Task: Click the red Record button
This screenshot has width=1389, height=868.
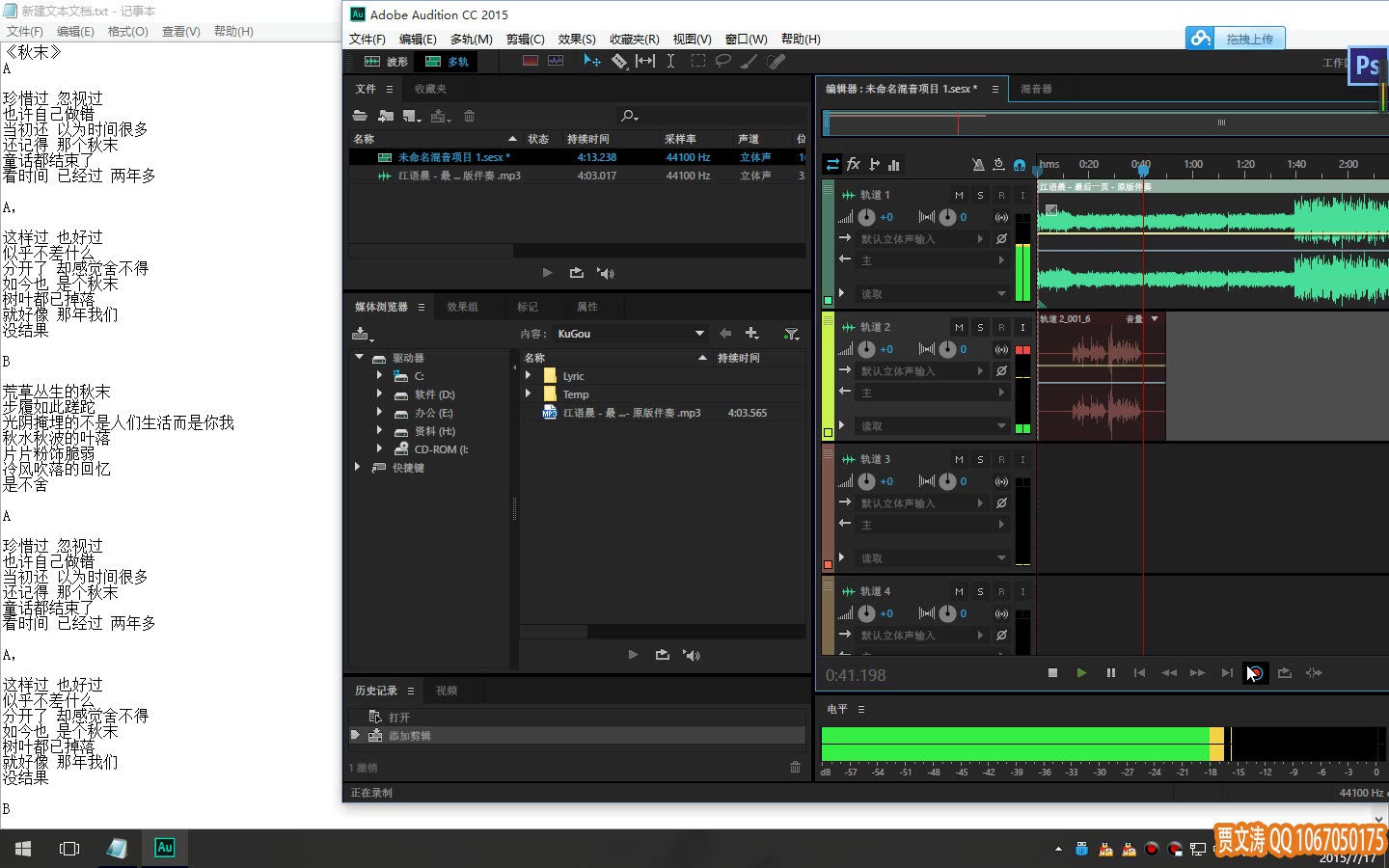Action: [1255, 673]
